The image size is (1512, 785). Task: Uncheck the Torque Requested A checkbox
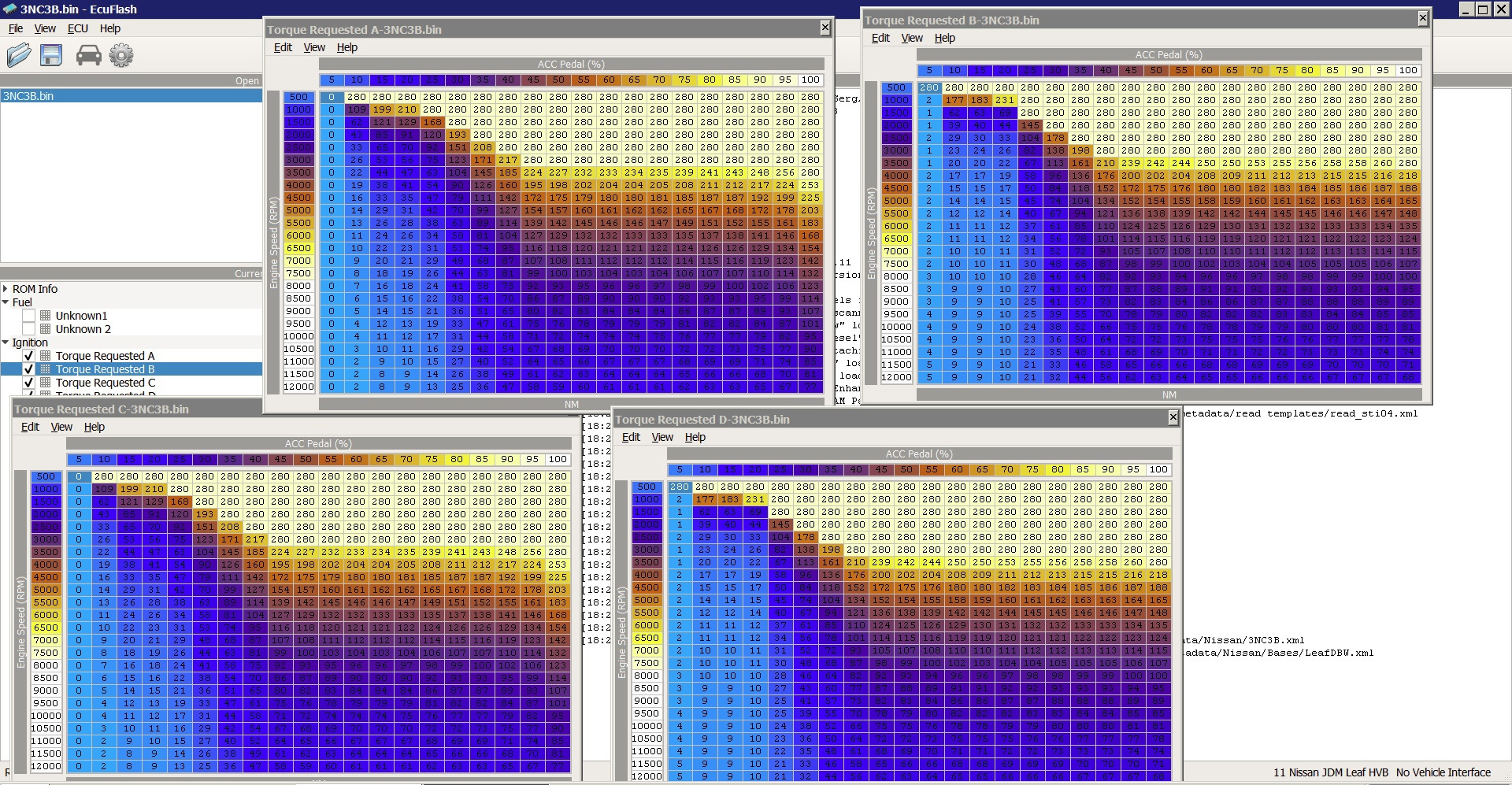tap(29, 356)
